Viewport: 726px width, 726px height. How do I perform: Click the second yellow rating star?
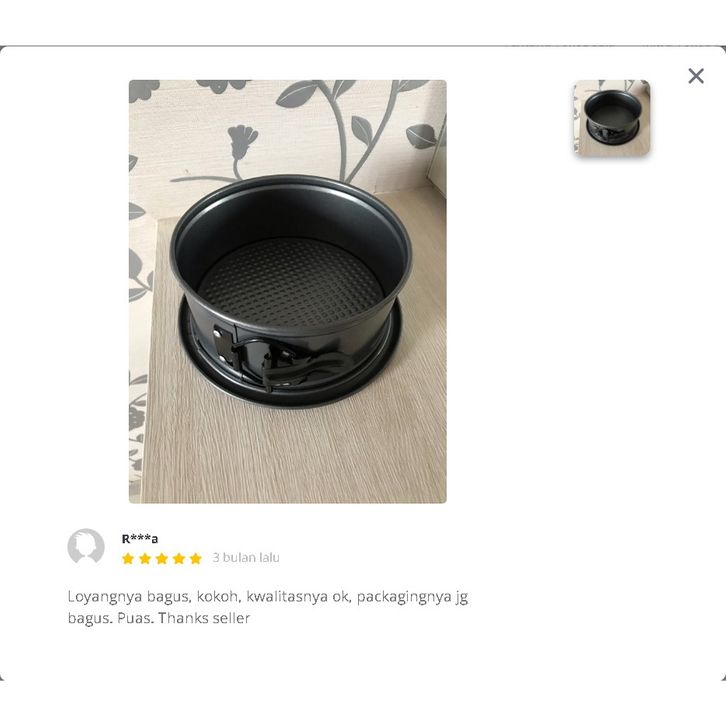pyautogui.click(x=145, y=558)
